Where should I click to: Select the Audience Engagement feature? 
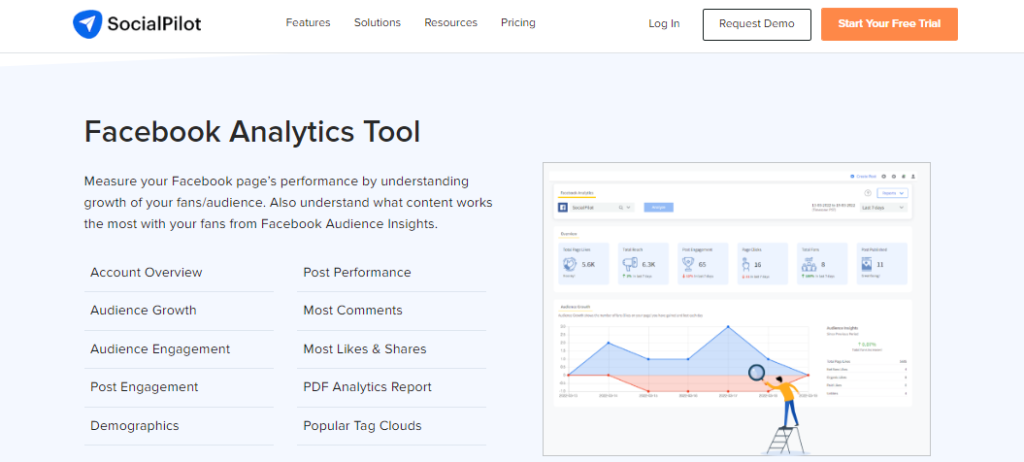point(160,349)
